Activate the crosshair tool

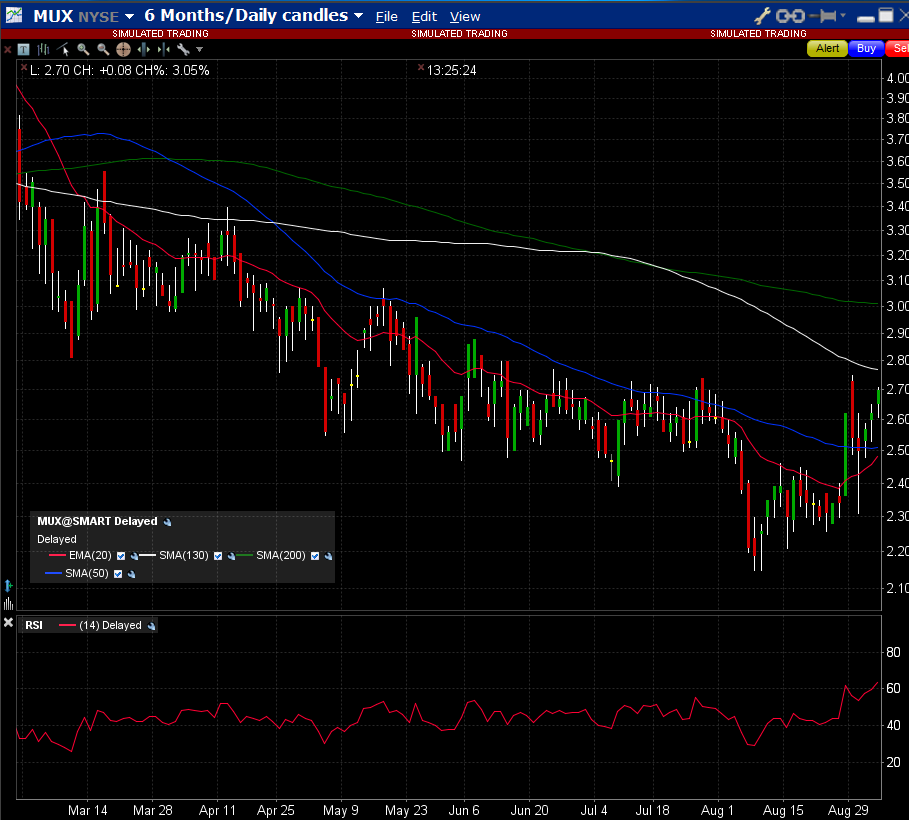point(123,49)
